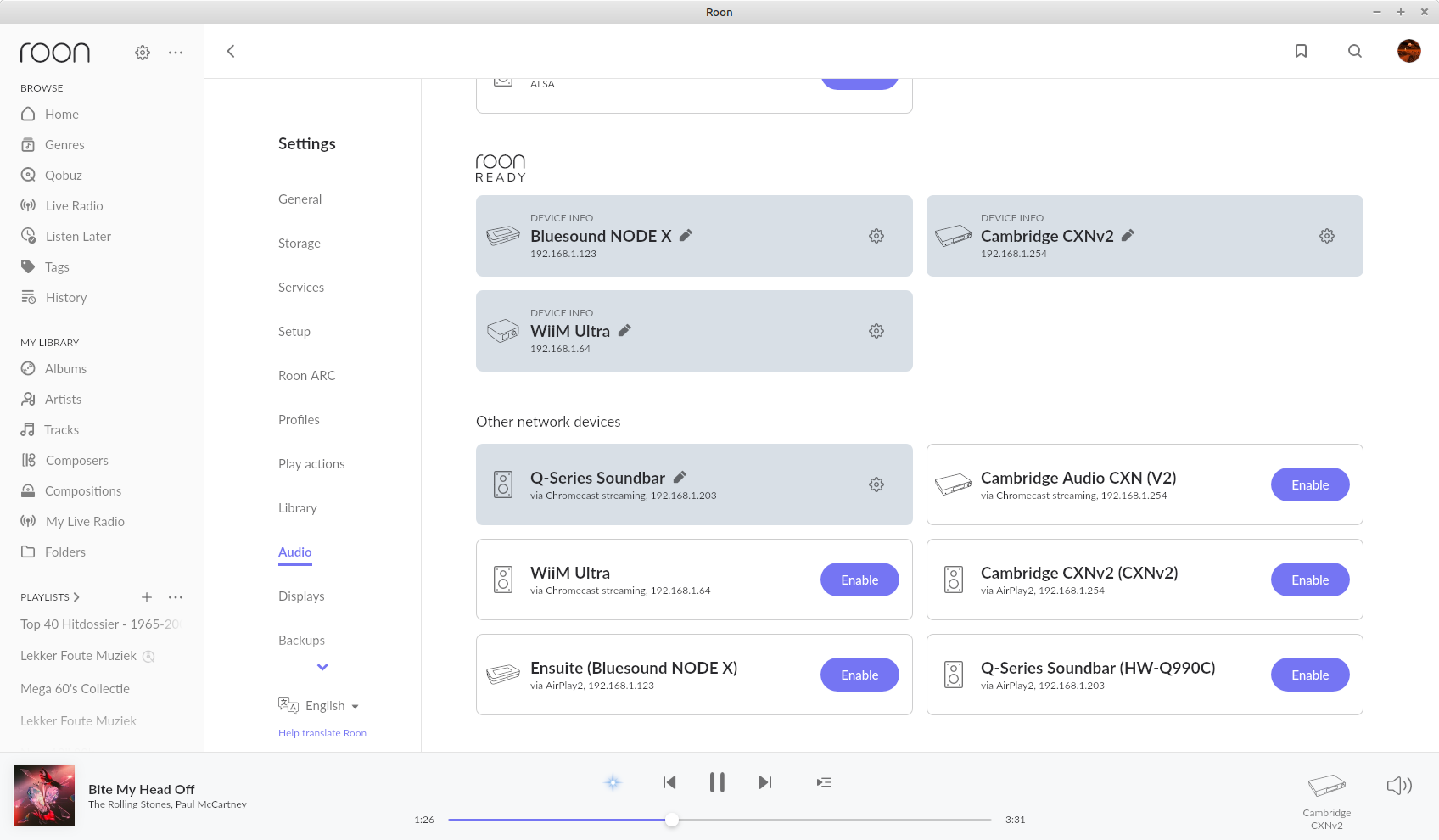Select the Audio settings tab
The width and height of the screenshot is (1439, 840).
click(x=295, y=552)
